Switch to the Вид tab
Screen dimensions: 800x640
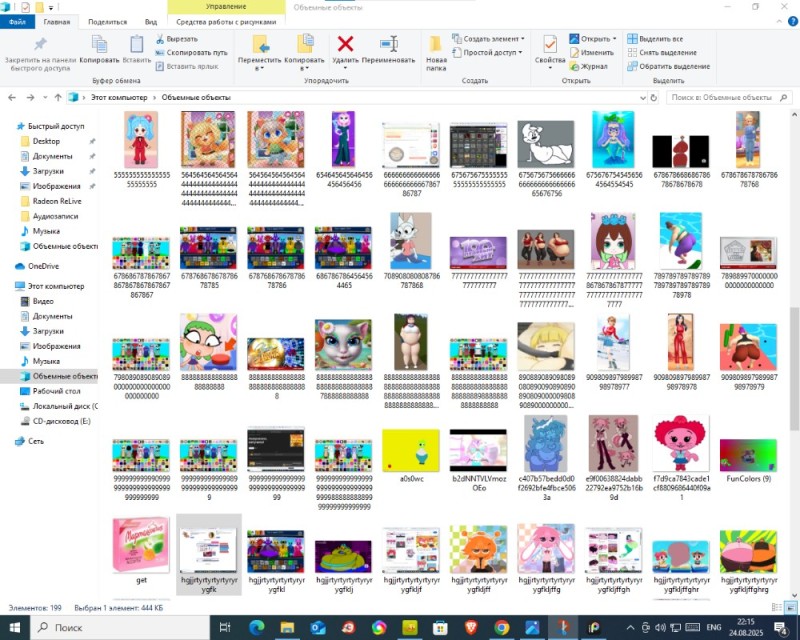[x=151, y=22]
